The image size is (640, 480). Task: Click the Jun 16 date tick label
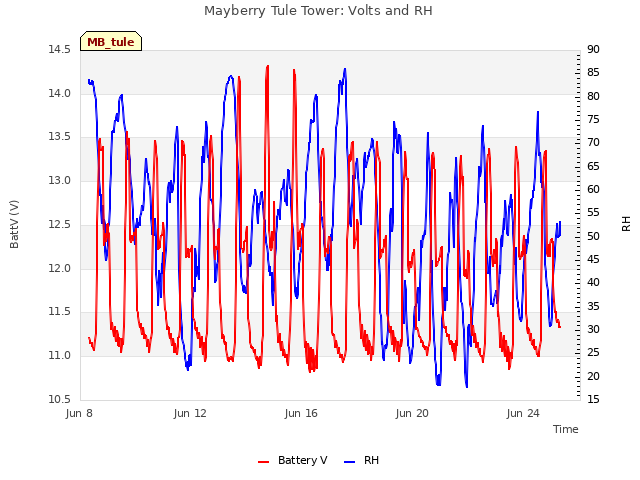click(301, 413)
